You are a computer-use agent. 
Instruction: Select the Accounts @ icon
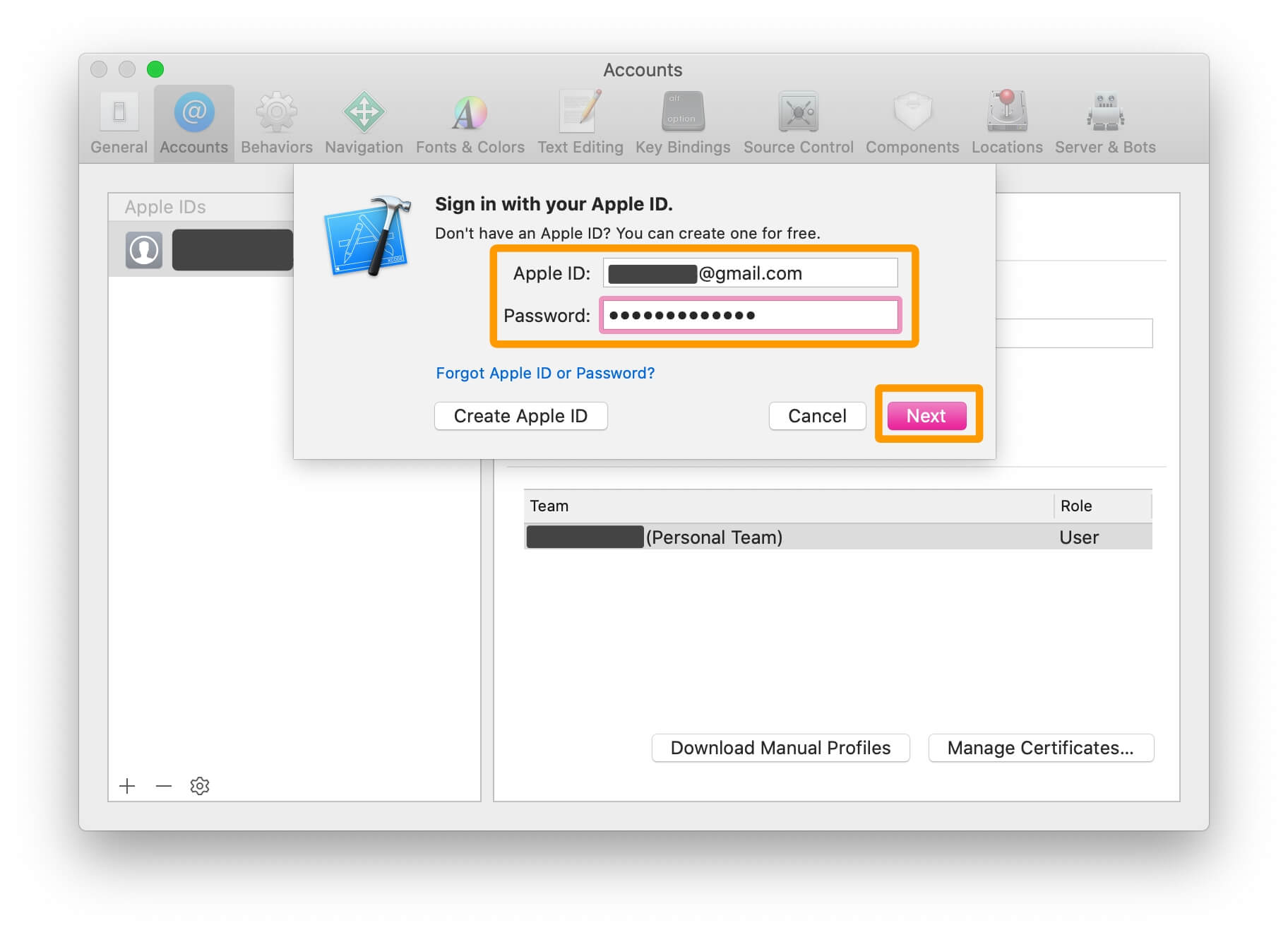pyautogui.click(x=194, y=112)
